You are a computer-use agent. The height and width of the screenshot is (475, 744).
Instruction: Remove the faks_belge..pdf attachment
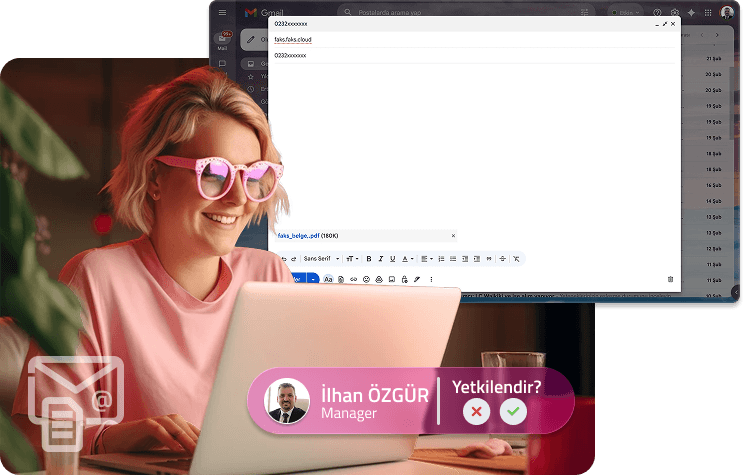click(453, 236)
